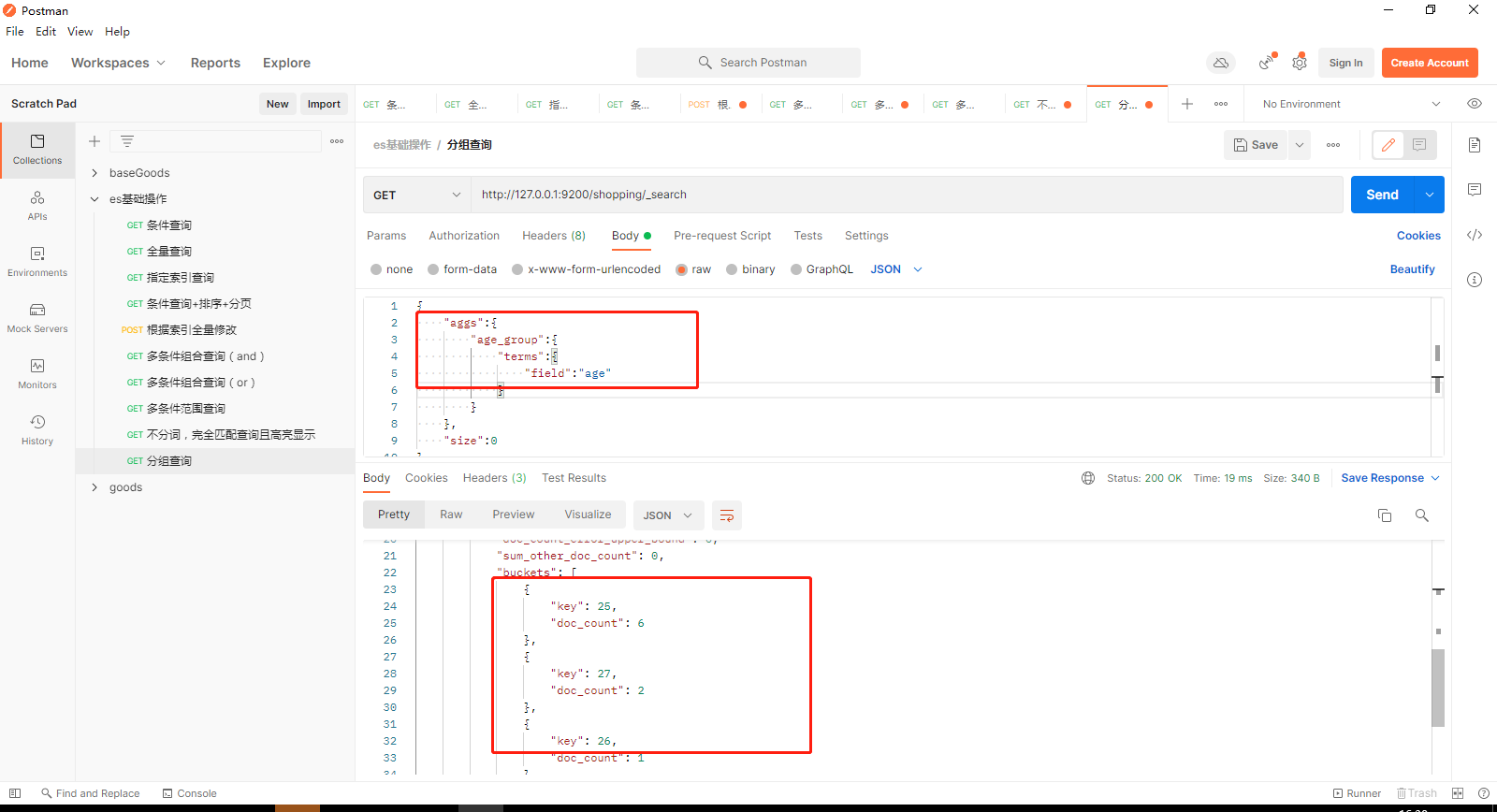Switch to the Pre-request Script tab
1497x812 pixels.
point(722,236)
